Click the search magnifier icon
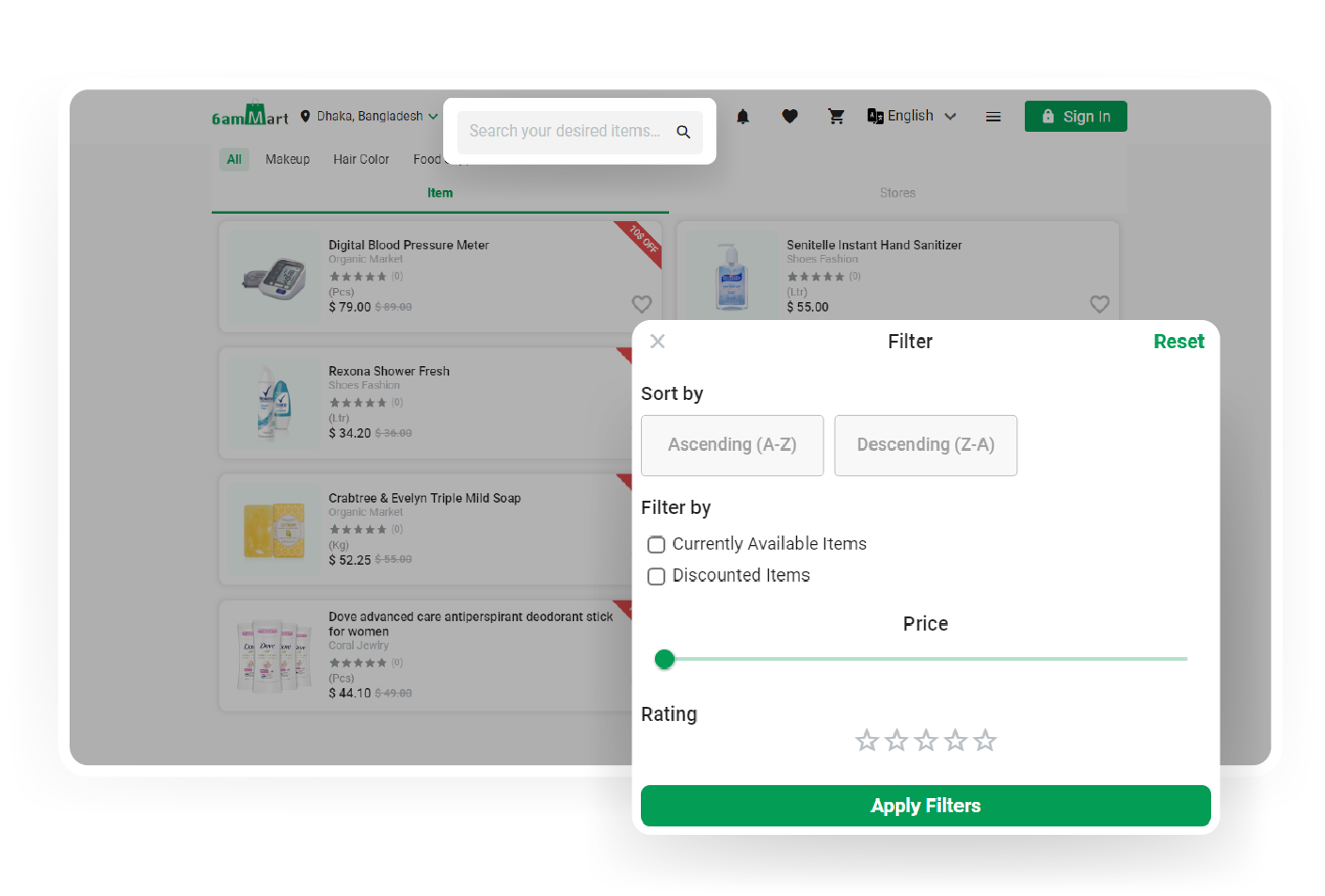The image size is (1325, 896). pos(683,132)
